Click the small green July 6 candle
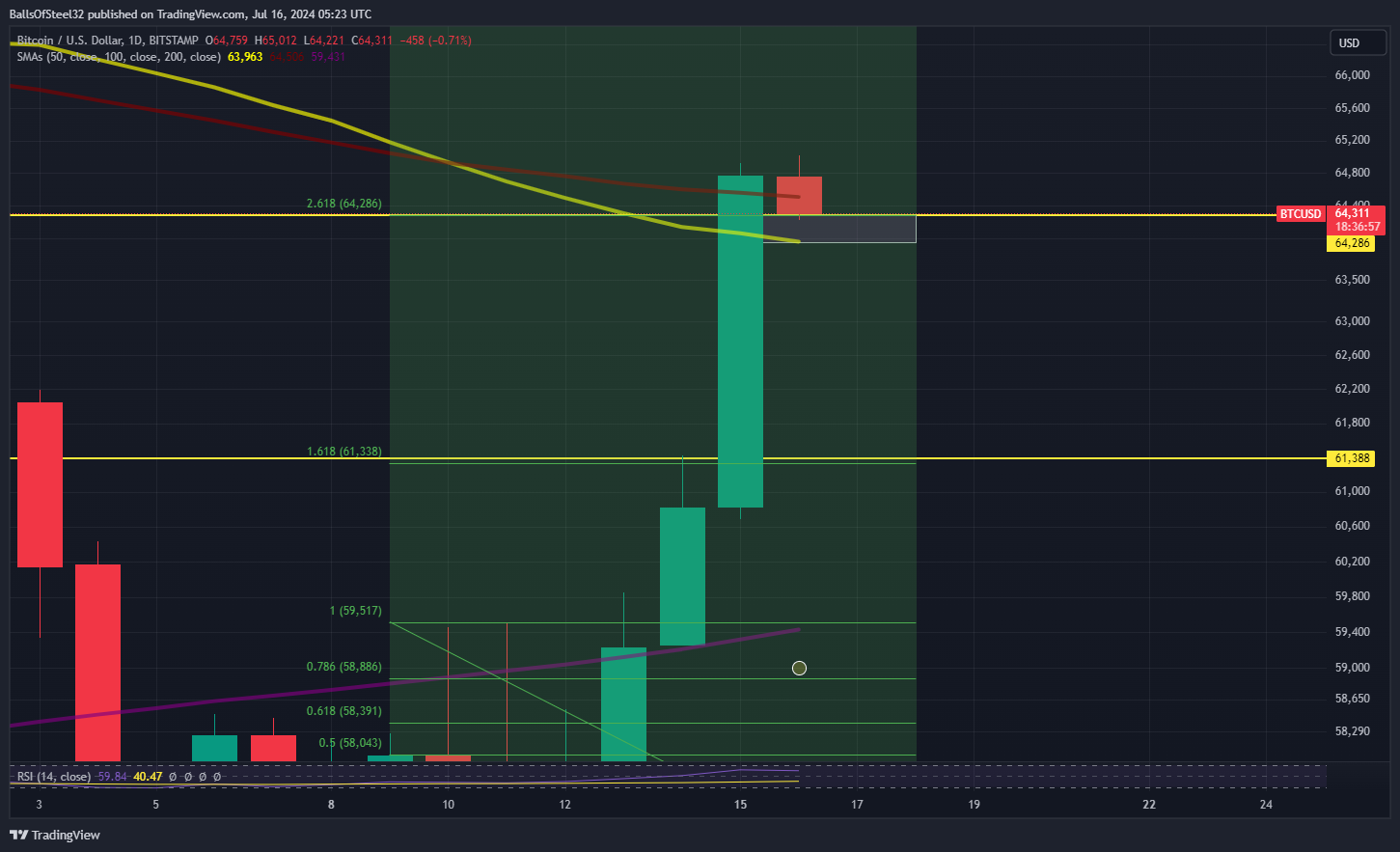 [214, 748]
